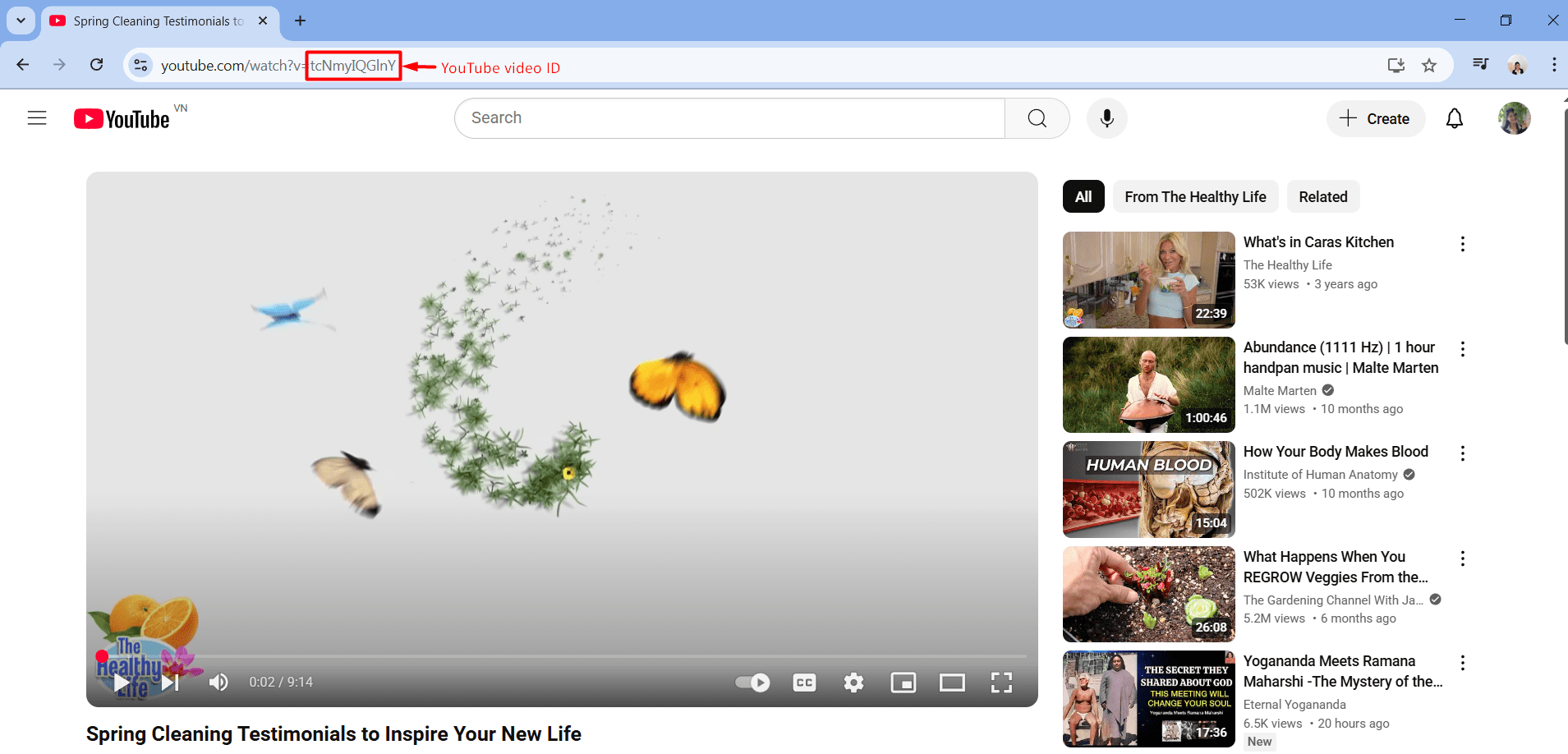Click the Spring Cleaning Testimonials video title
The image size is (1568, 754).
pyautogui.click(x=333, y=734)
